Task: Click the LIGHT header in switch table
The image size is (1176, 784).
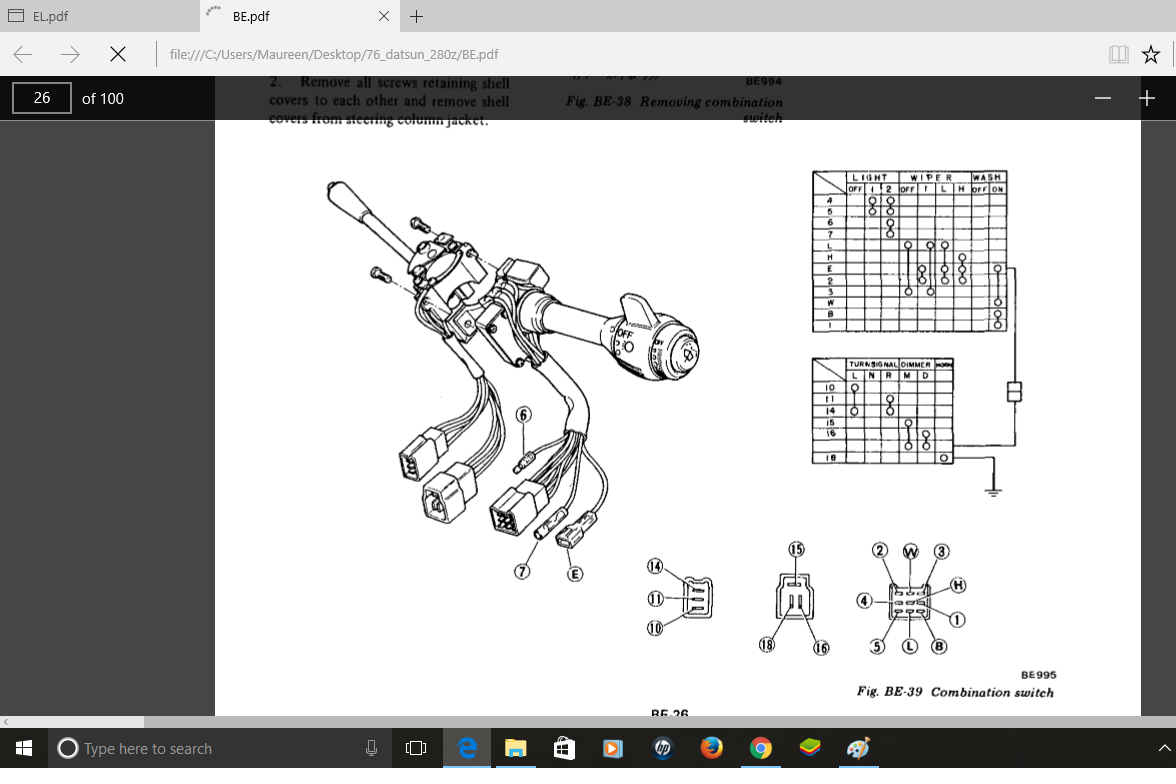Action: [x=870, y=177]
